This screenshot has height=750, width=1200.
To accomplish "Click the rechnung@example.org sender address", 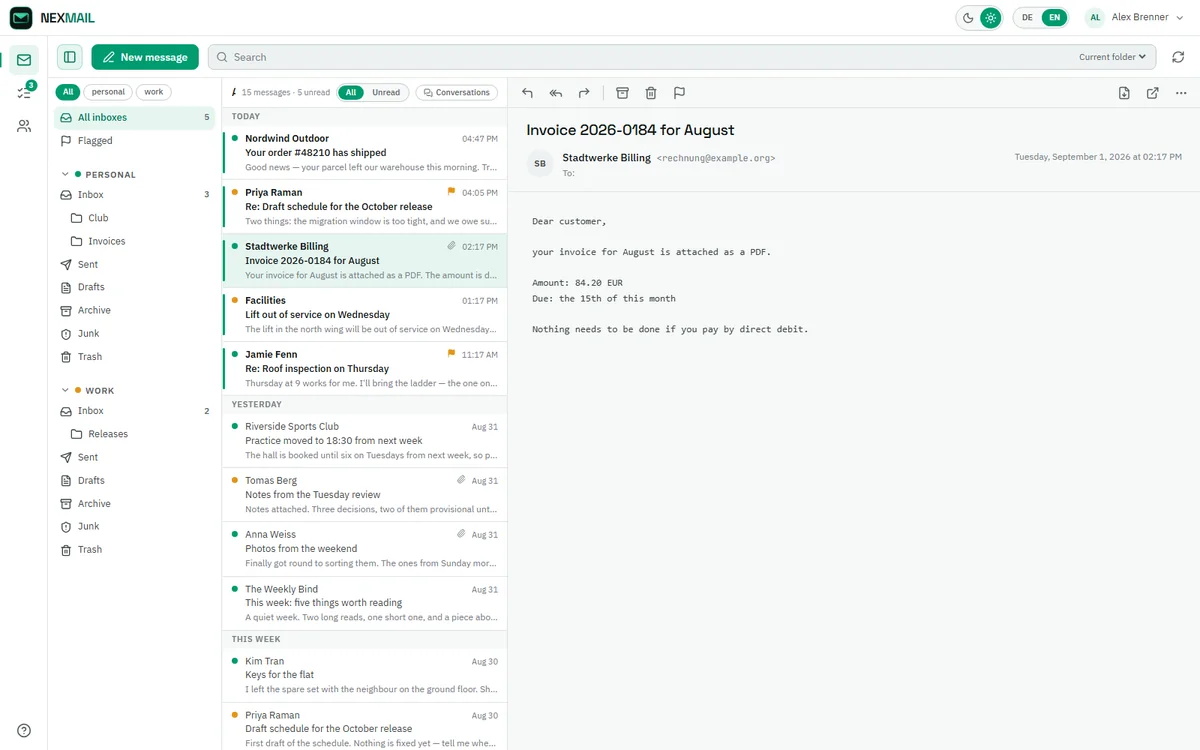I will tap(716, 158).
